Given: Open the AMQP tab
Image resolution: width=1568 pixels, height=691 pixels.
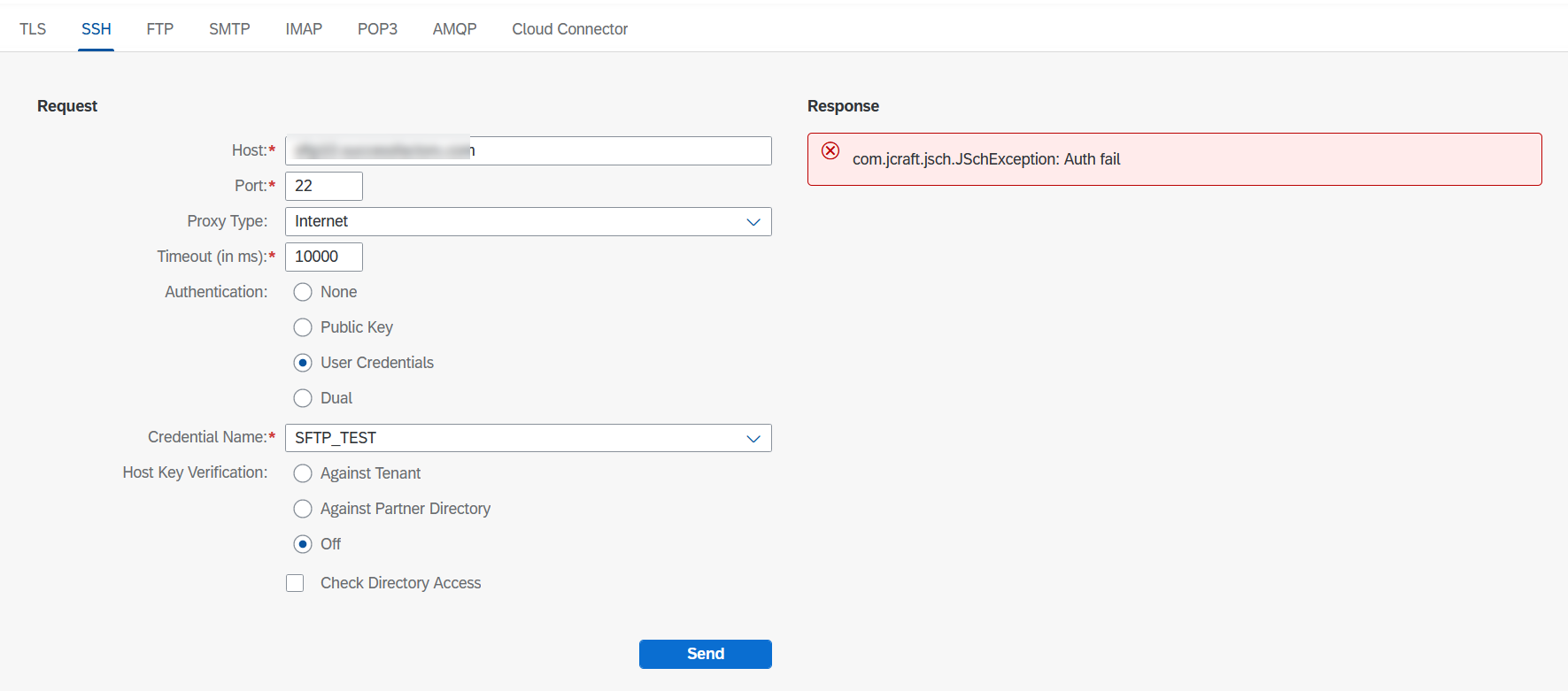Looking at the screenshot, I should pos(454,29).
